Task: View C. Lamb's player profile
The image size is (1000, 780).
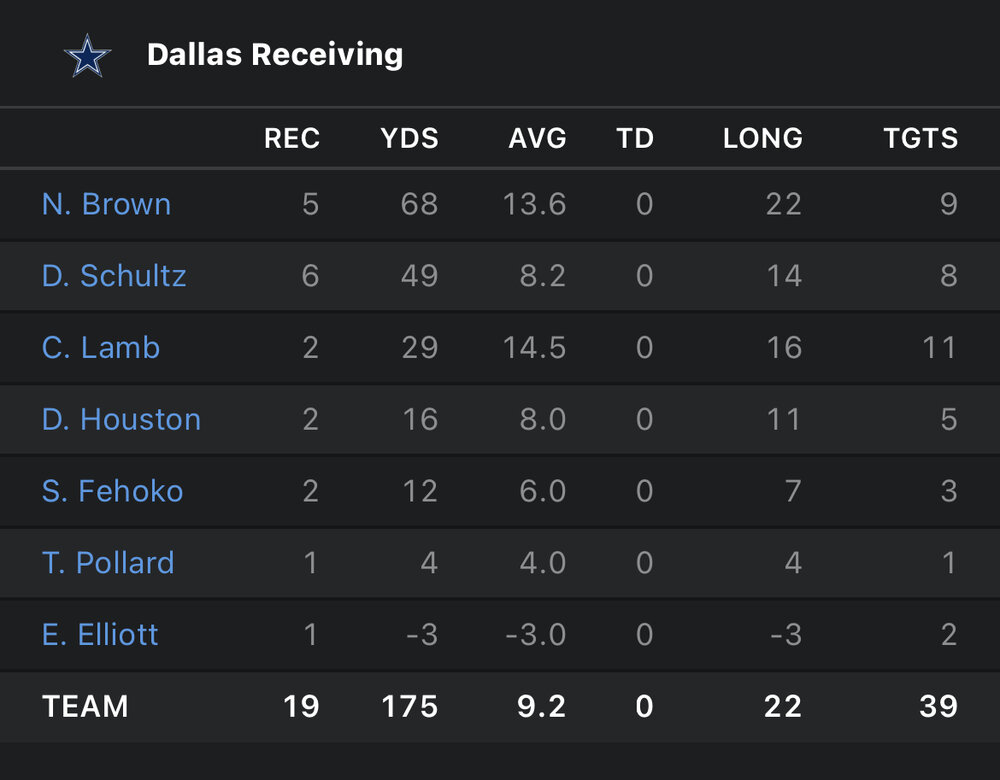Action: pos(101,348)
